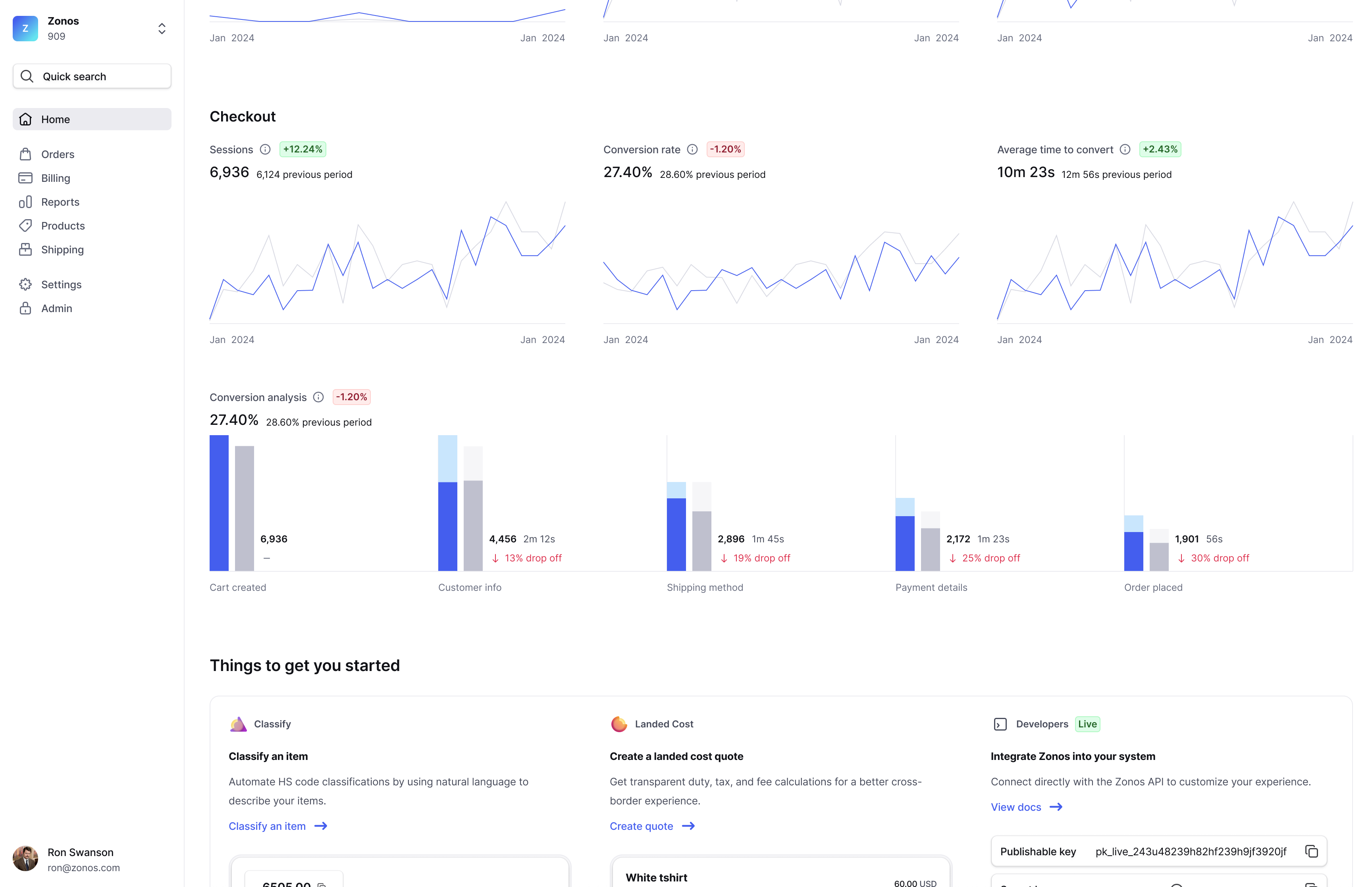Click the Settings sidebar icon

point(27,284)
